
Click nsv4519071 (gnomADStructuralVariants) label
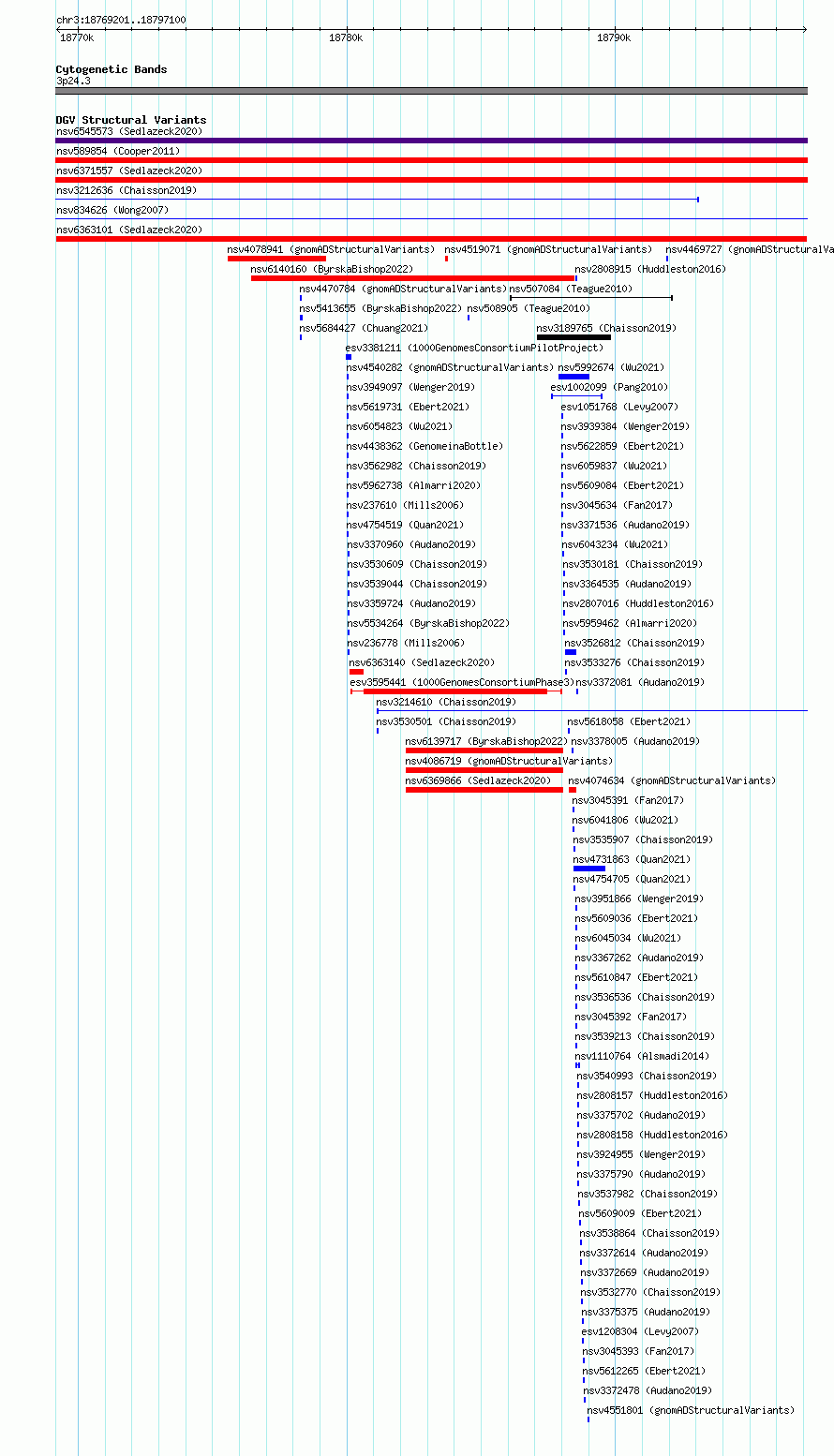click(x=548, y=249)
